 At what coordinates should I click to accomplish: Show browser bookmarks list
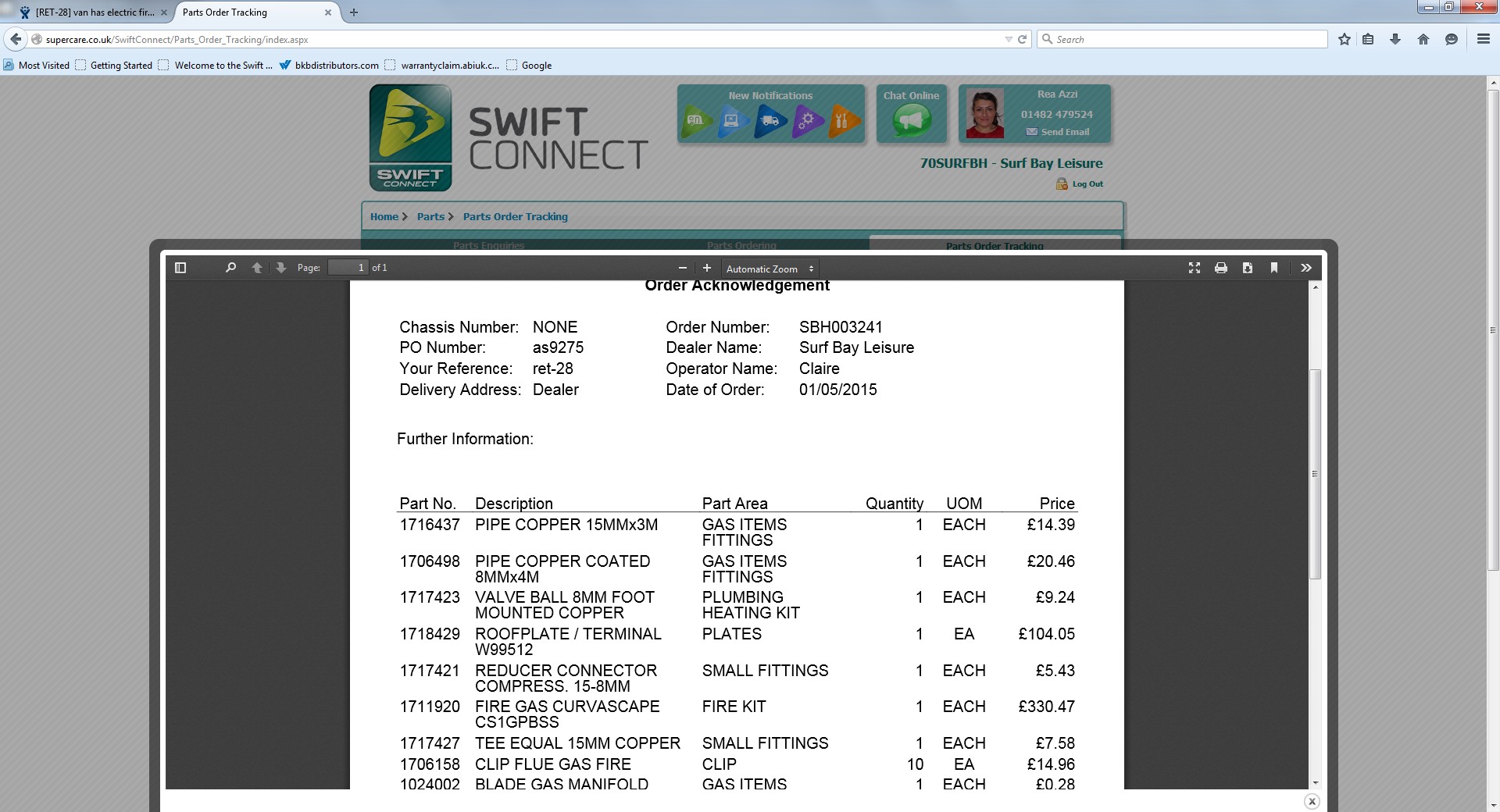click(x=1368, y=39)
